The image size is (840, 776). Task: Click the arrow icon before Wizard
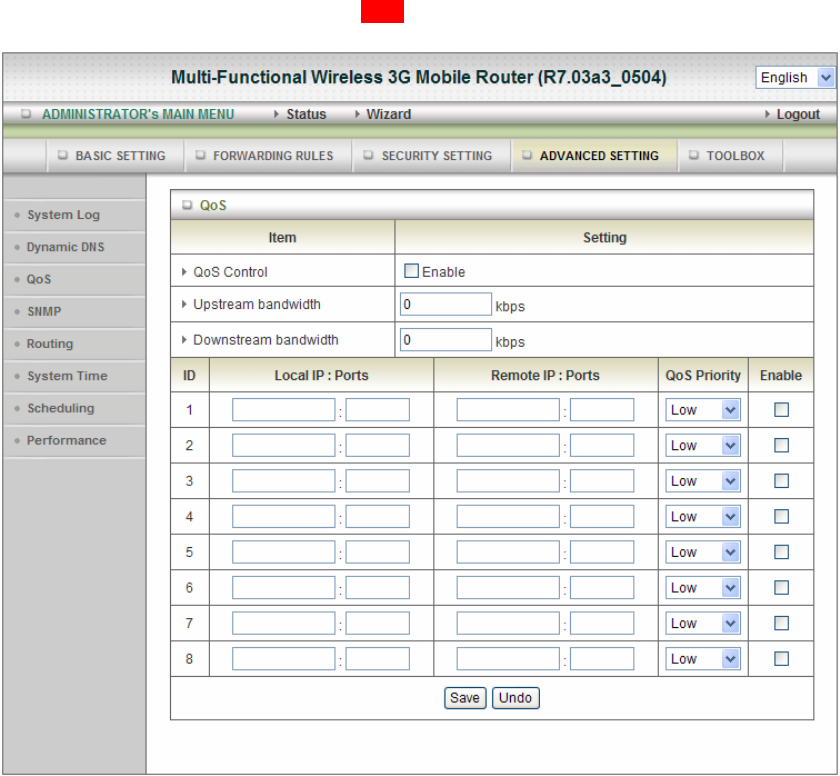[357, 114]
